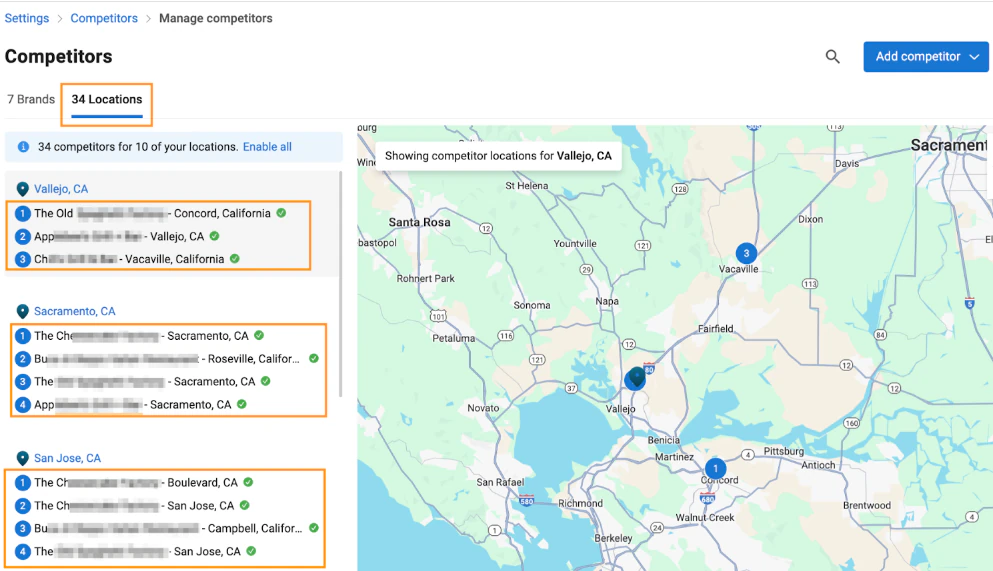Click green check next to Vallejo, CA competitor
This screenshot has height=571, width=993.
[x=215, y=235]
